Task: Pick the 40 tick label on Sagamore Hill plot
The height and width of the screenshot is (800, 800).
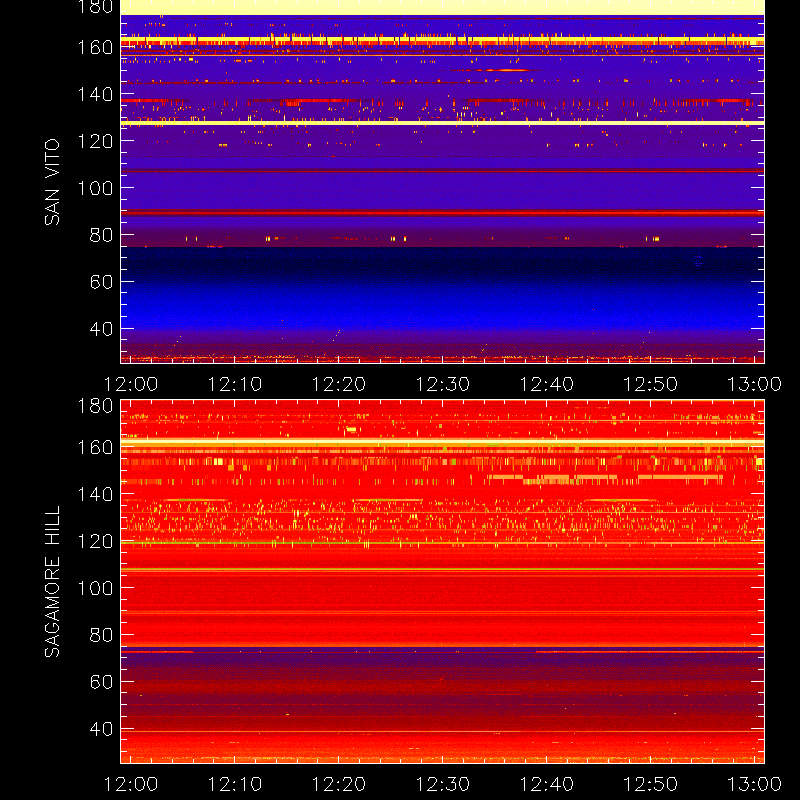Action: click(101, 729)
